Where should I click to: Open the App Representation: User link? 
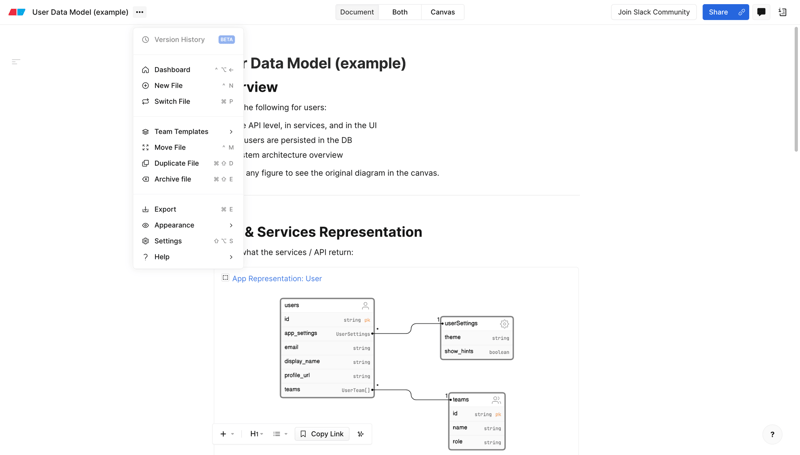tap(277, 278)
